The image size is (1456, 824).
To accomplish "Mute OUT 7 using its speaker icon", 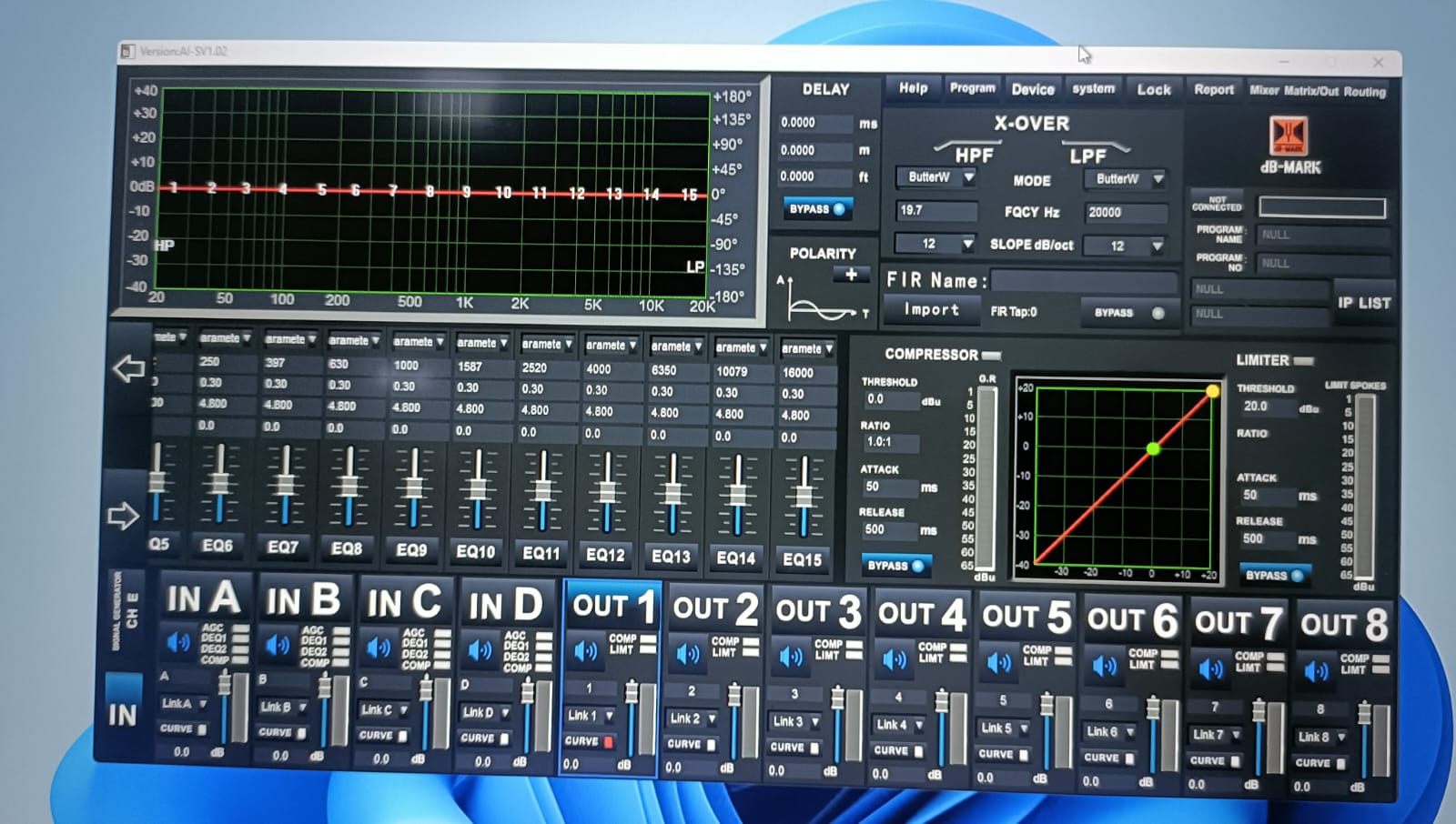I will pos(1210,669).
